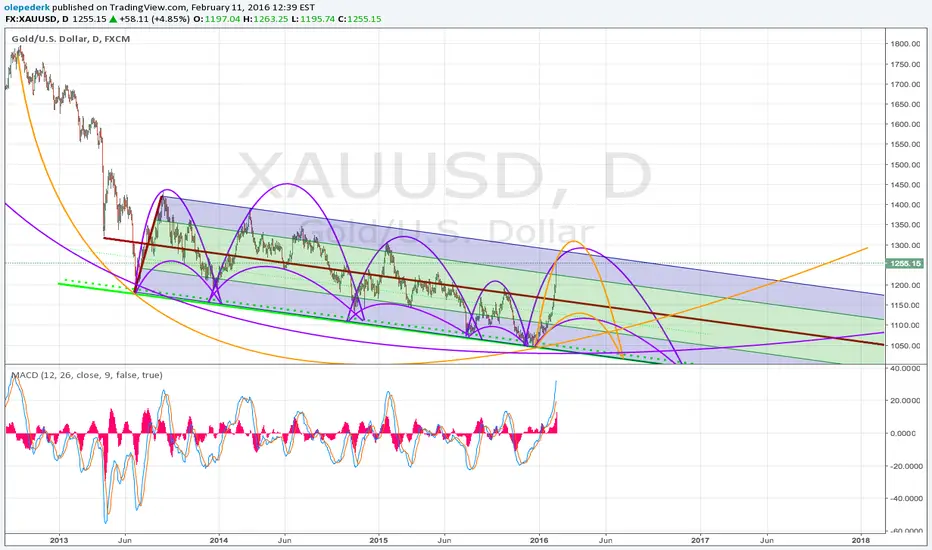Click the open value O:1197.04
This screenshot has width=932, height=550.
[217, 19]
